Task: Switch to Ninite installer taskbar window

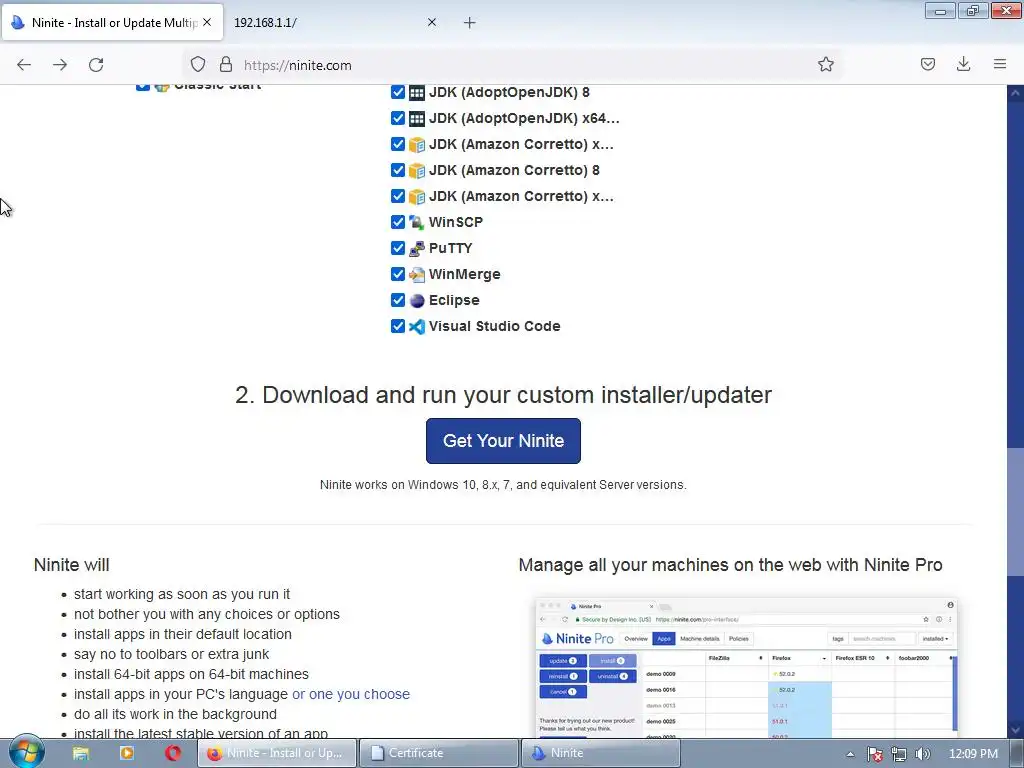Action: (600, 753)
